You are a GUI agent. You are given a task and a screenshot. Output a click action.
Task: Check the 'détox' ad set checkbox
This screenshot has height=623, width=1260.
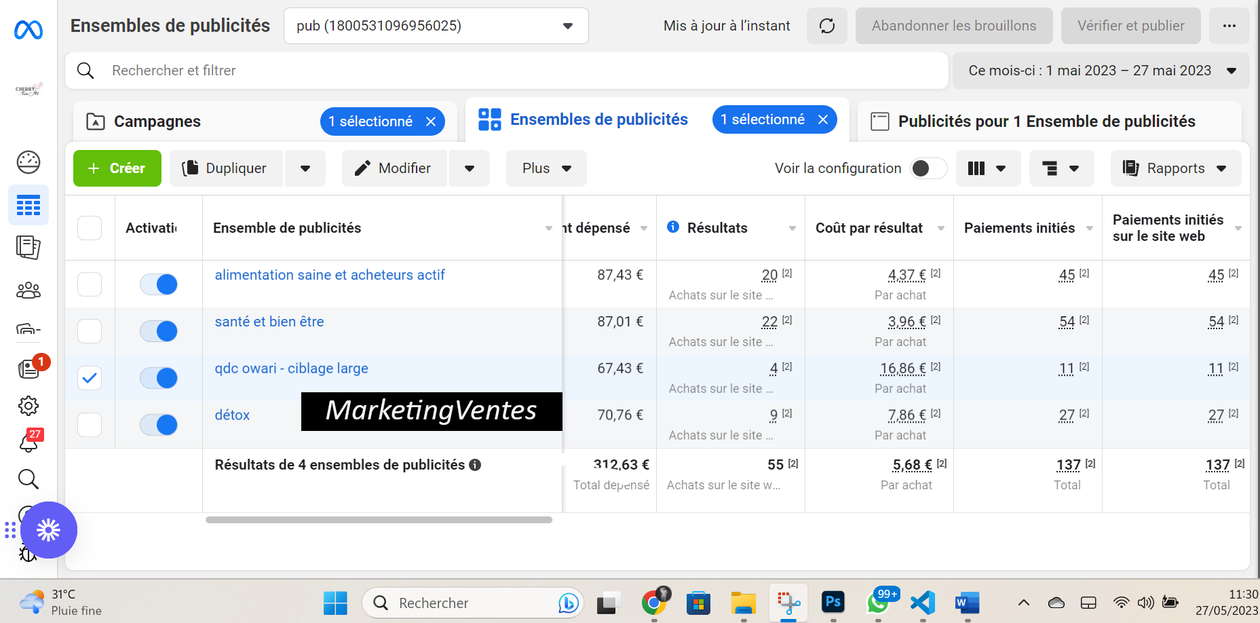pyautogui.click(x=90, y=424)
